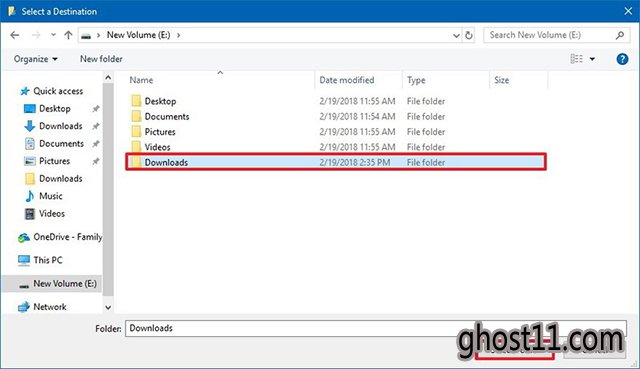Open the view options dropdown arrow
Viewport: 640px width, 369px height.
(592, 60)
